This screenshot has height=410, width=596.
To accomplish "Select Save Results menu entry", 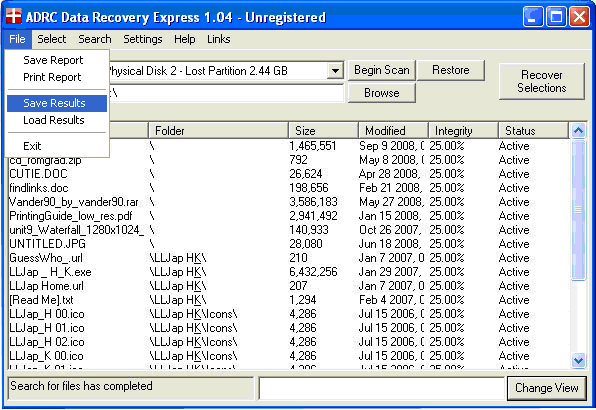I will click(x=57, y=103).
